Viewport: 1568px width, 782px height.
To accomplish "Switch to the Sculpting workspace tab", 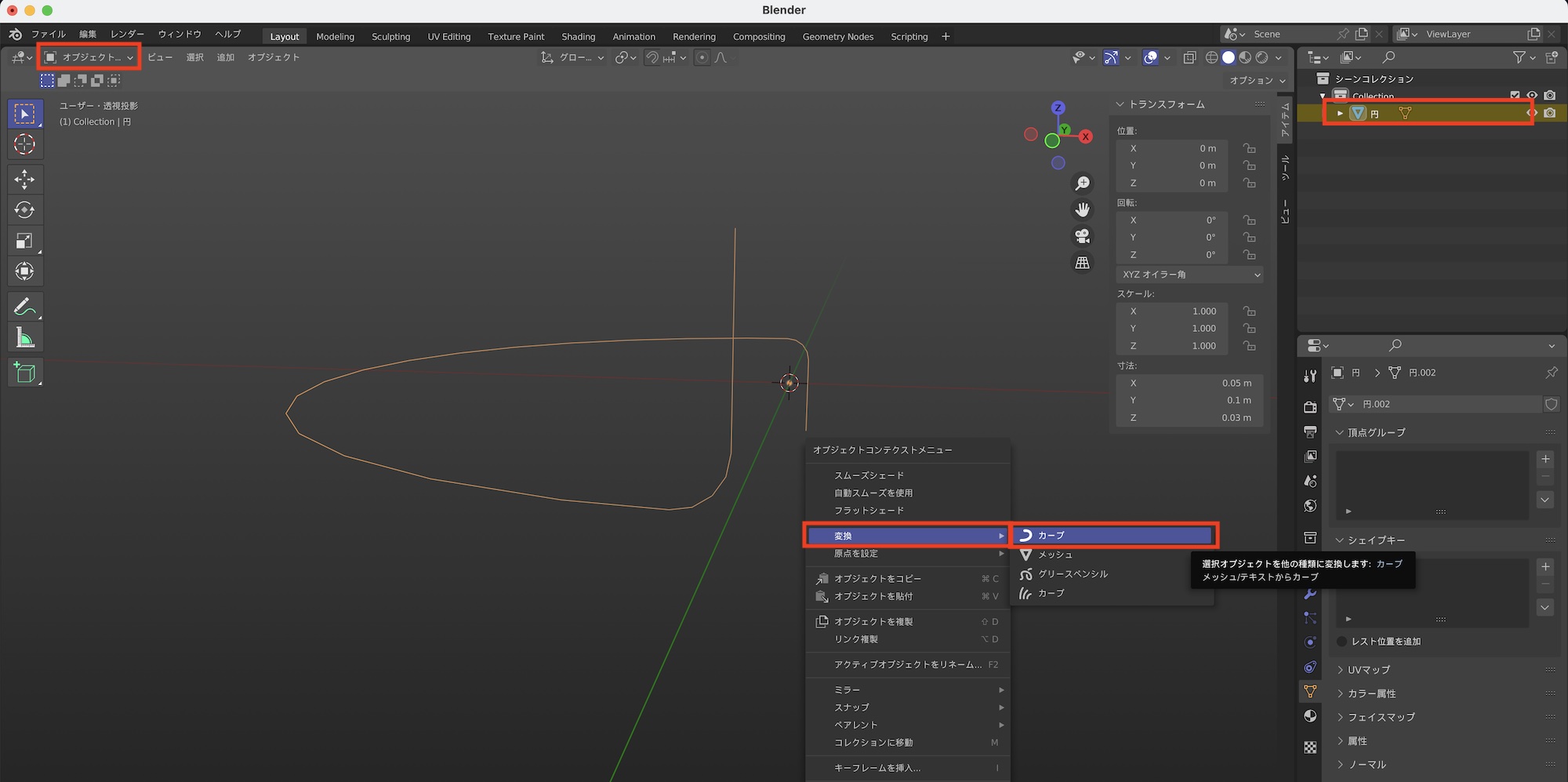I will tap(390, 37).
